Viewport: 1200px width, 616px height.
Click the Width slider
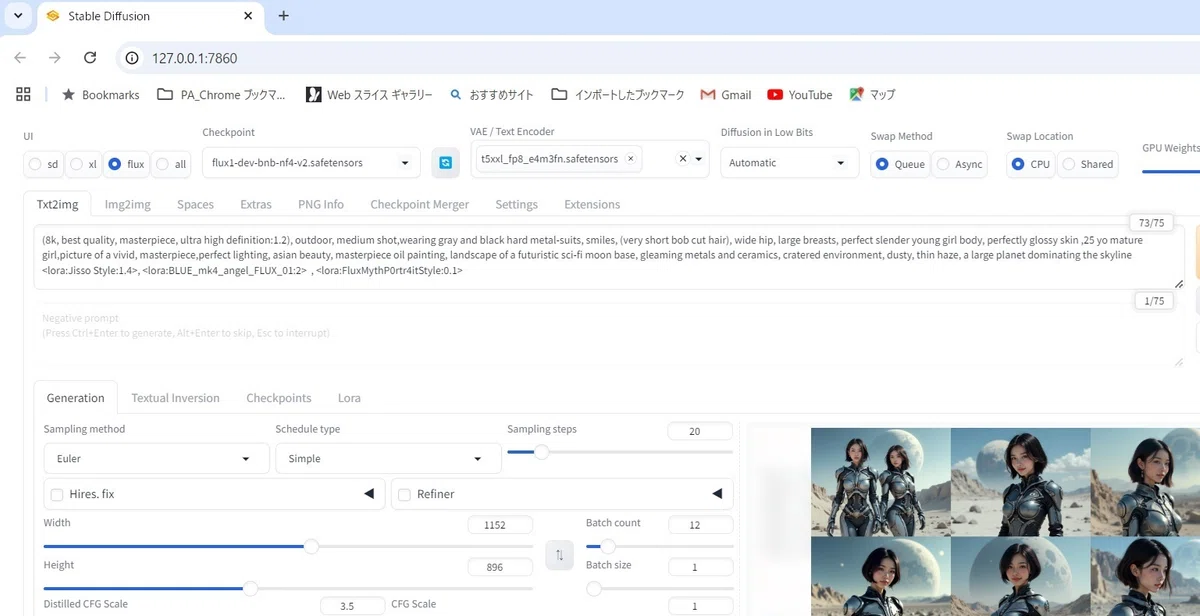289,547
